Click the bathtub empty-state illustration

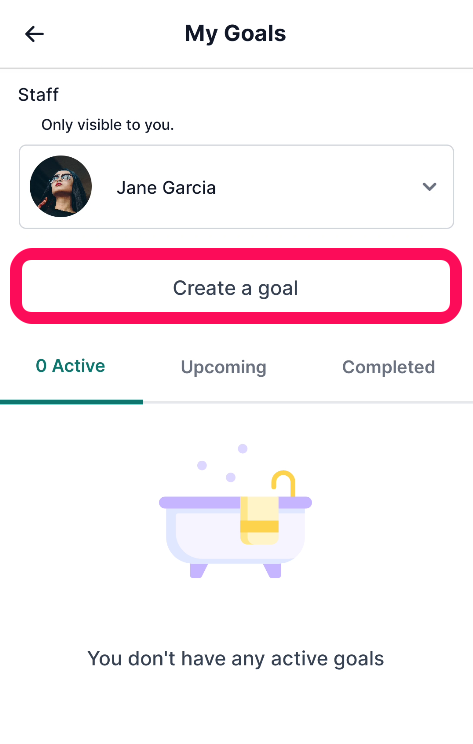tap(235, 511)
